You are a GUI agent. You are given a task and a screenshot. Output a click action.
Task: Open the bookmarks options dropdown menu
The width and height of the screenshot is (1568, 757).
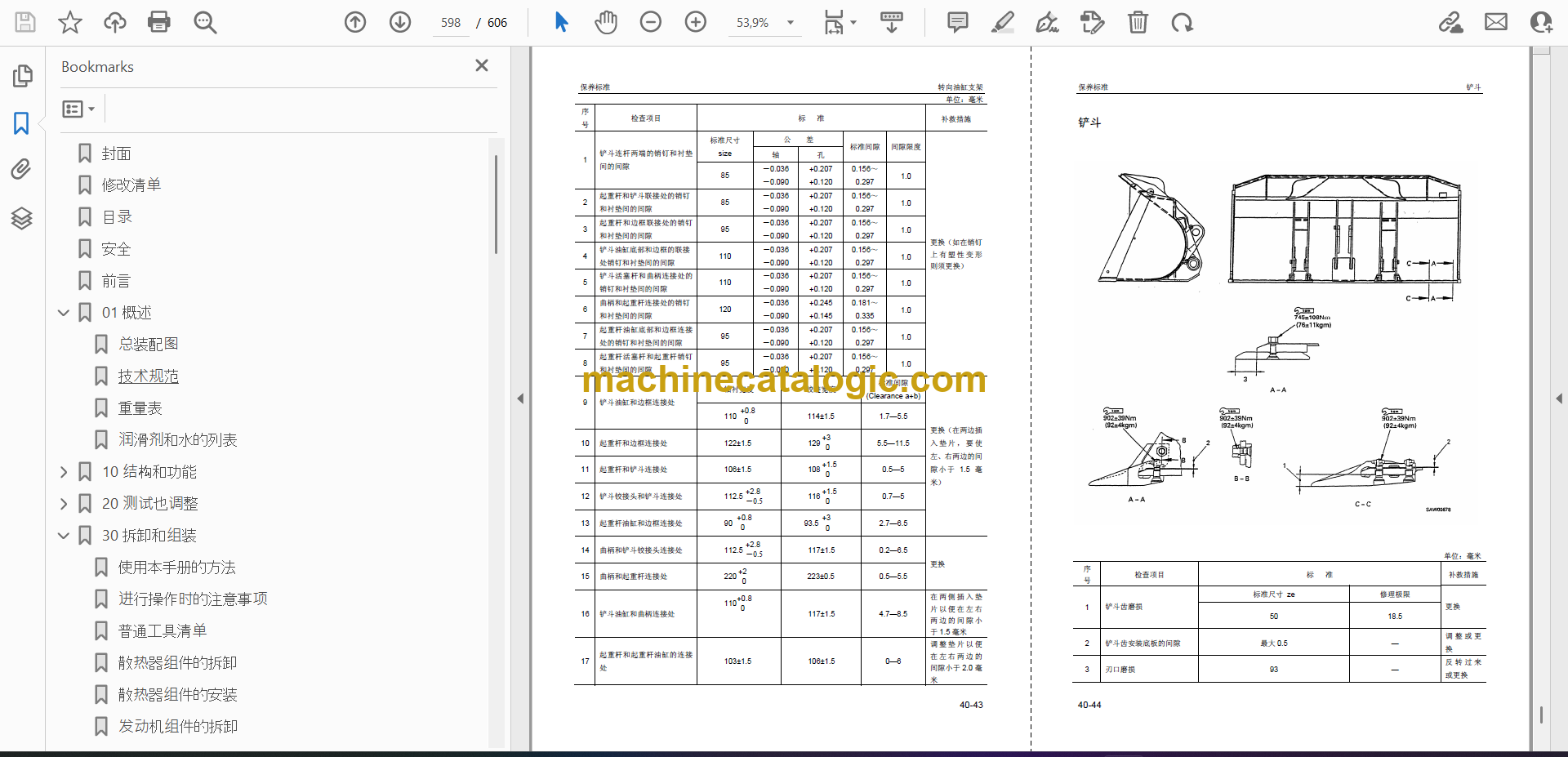pos(79,109)
